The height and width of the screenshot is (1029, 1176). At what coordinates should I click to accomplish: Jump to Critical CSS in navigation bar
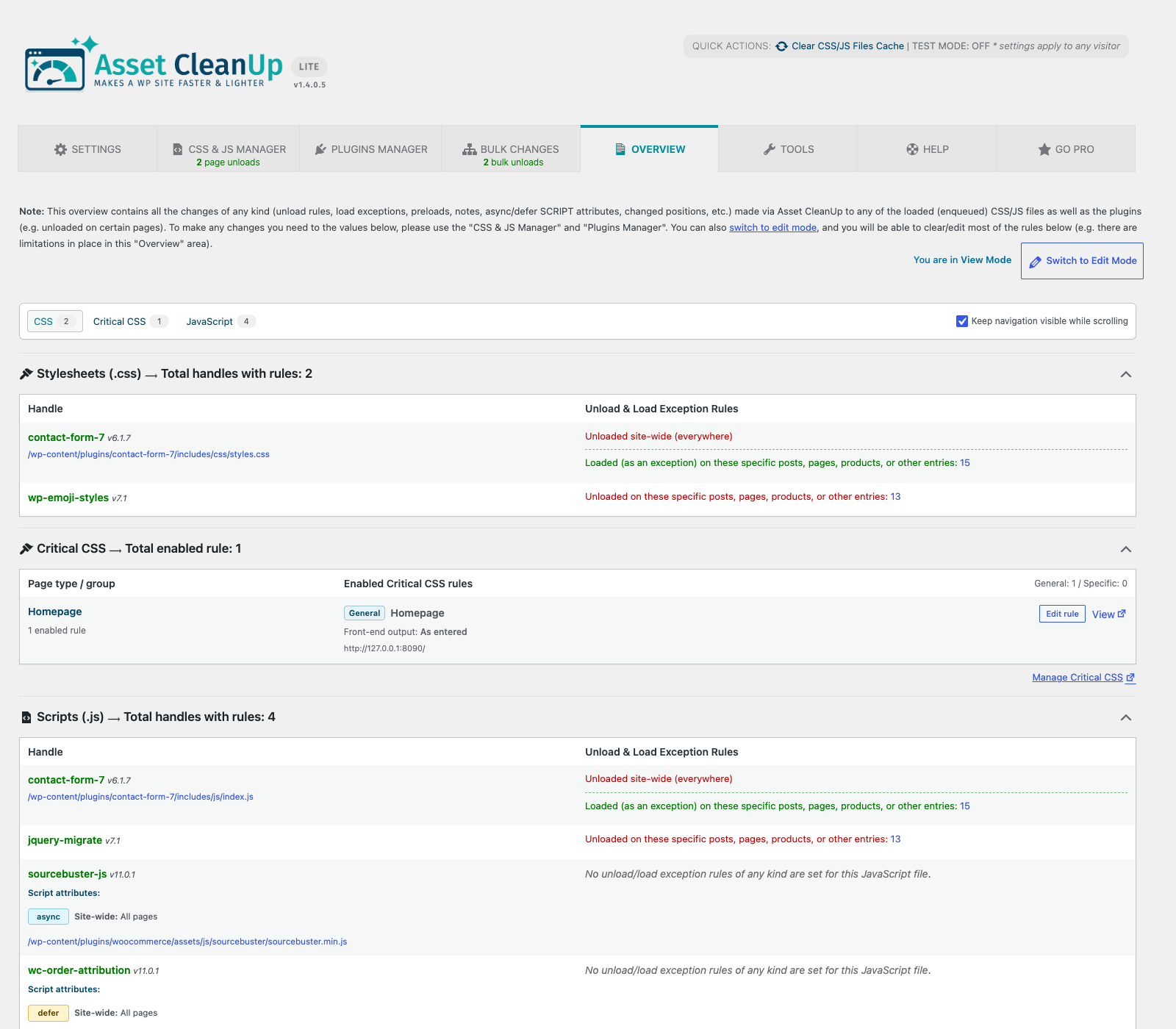[131, 321]
